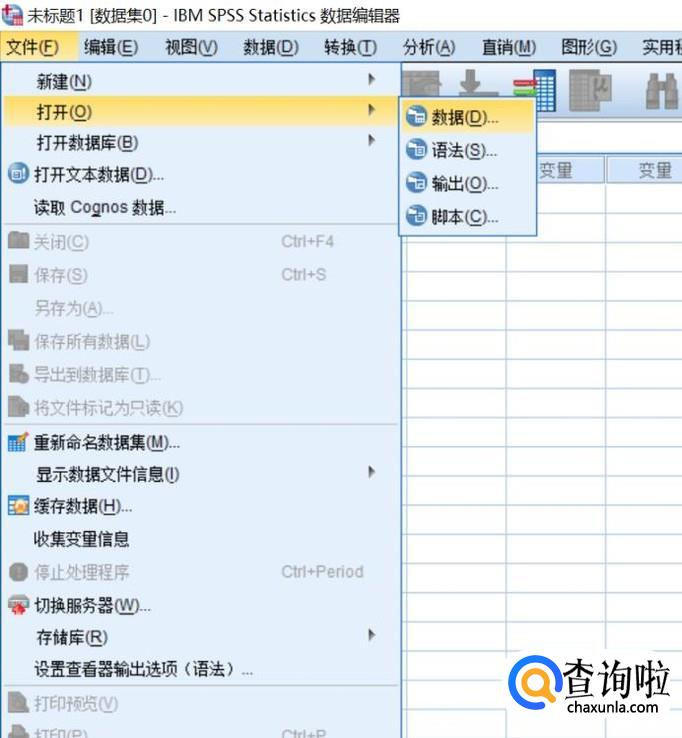Click the 打开文本数据 globe icon
This screenshot has height=738, width=682.
tap(18, 173)
